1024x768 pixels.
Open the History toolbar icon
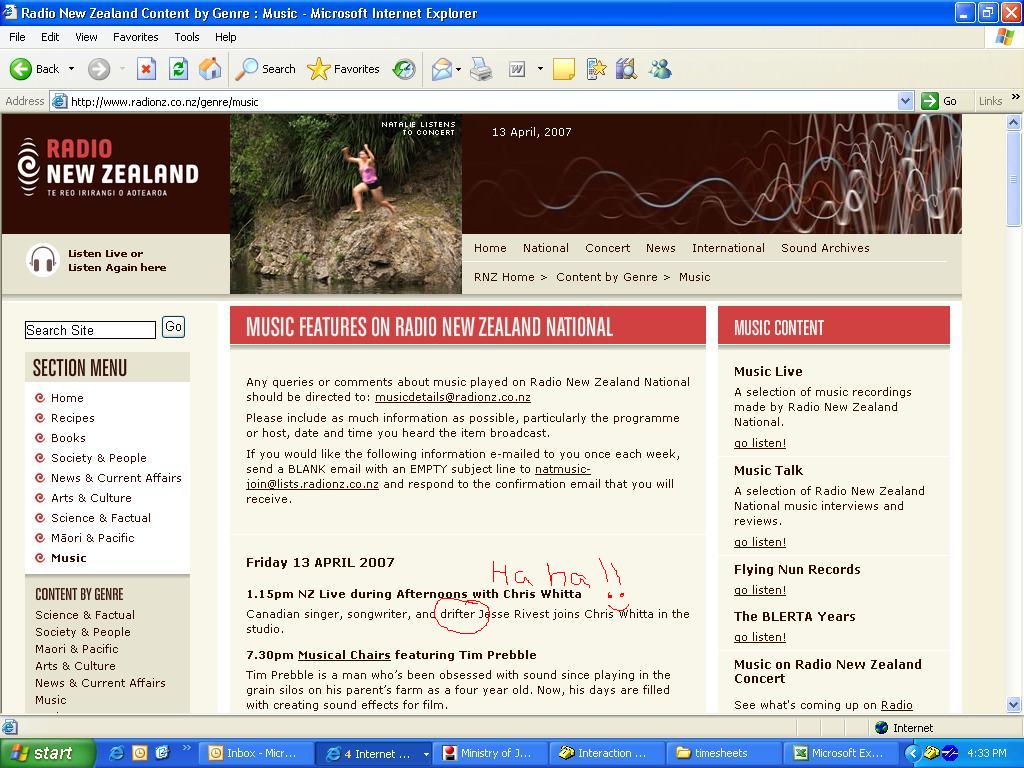click(404, 69)
